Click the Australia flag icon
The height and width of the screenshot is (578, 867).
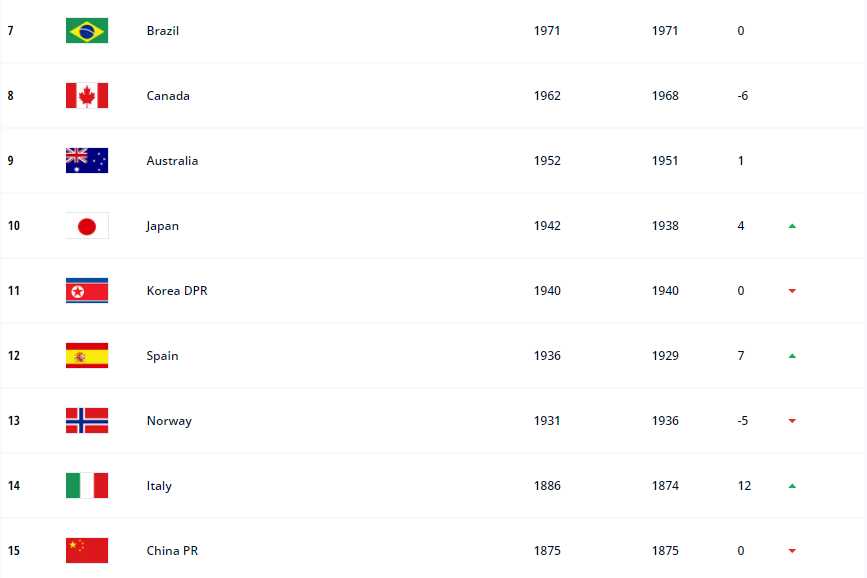[87, 161]
